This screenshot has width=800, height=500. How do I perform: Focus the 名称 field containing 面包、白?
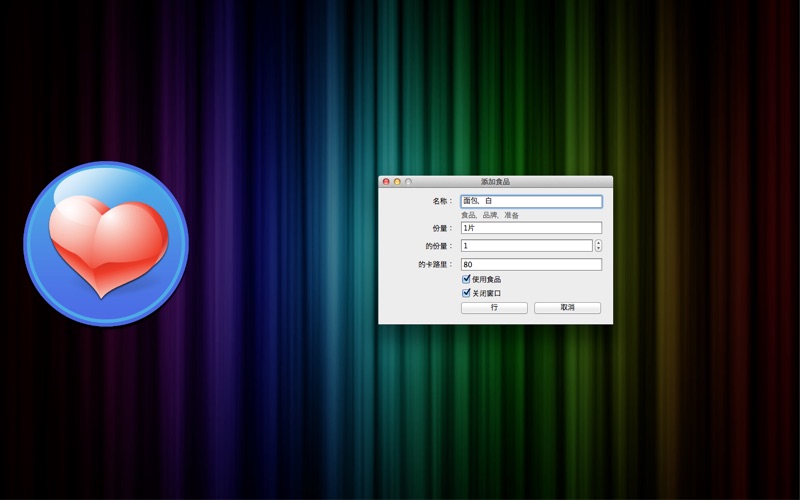pyautogui.click(x=531, y=201)
